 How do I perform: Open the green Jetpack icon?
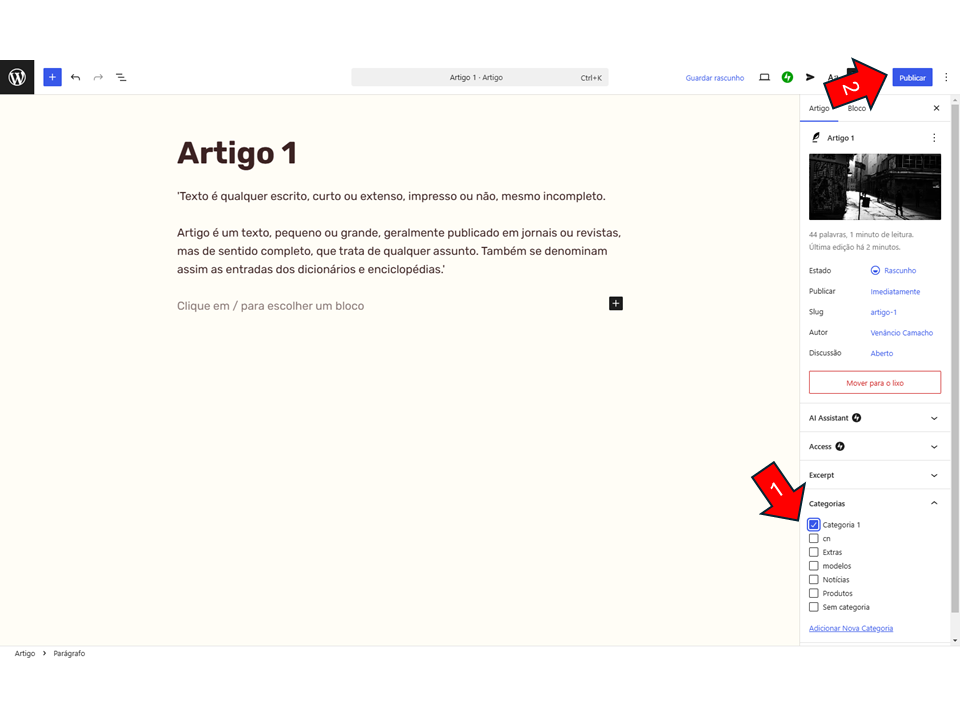coord(787,77)
